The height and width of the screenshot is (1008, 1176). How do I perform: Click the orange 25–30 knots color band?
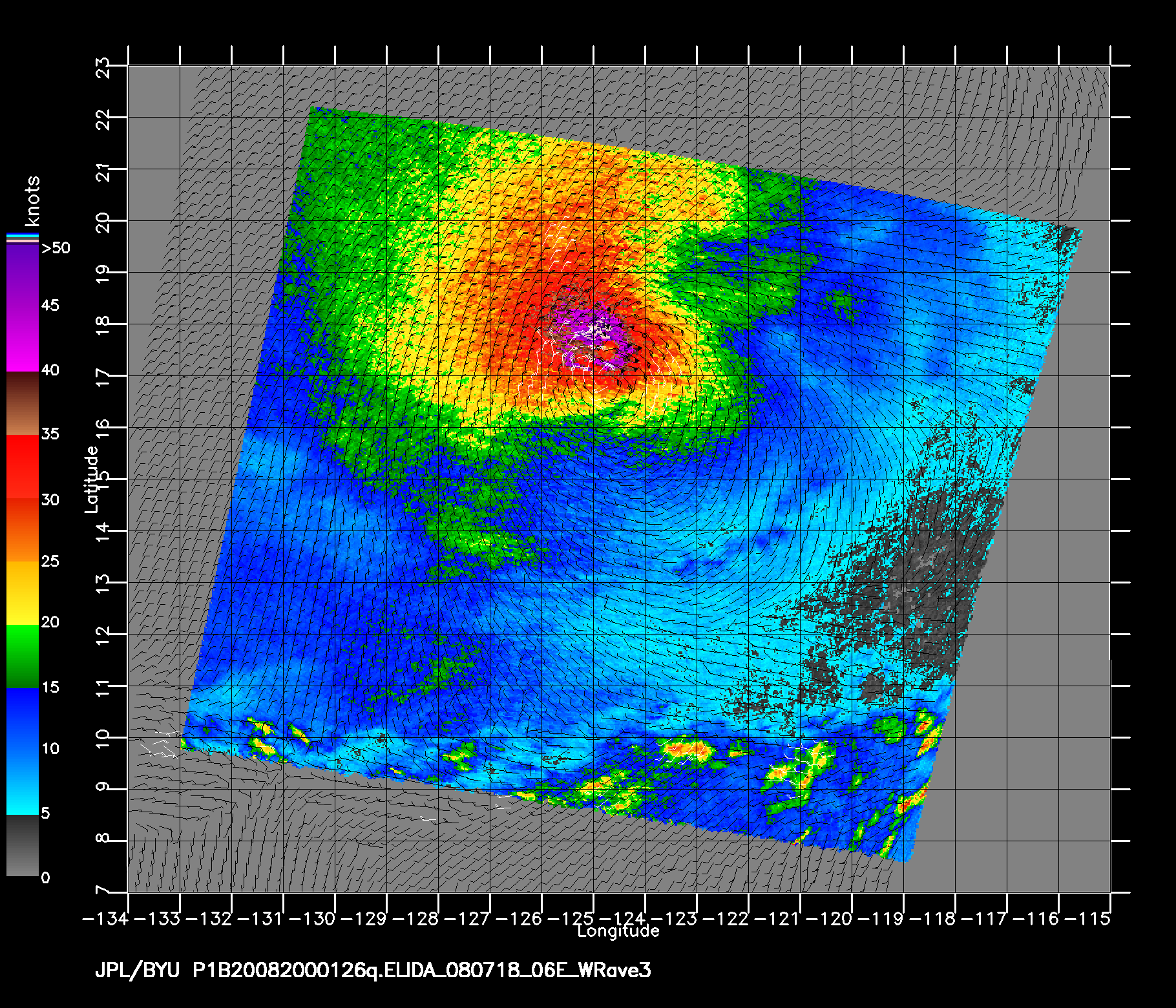click(x=23, y=530)
